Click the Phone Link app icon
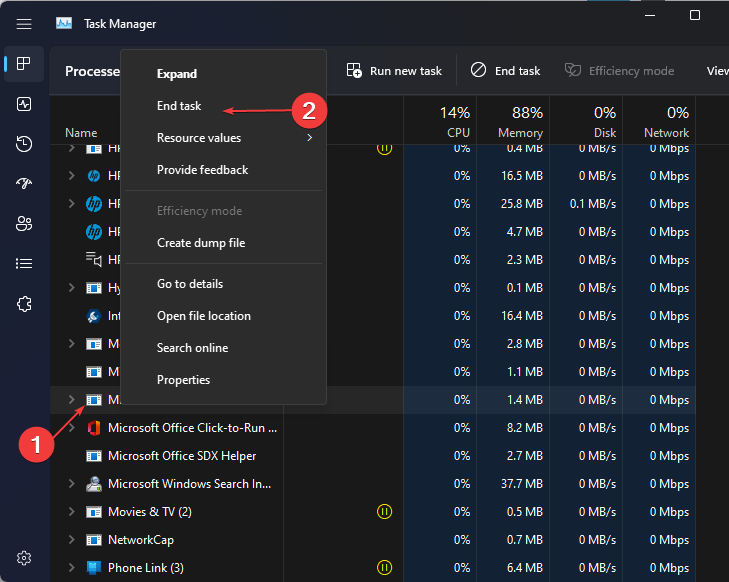The image size is (729, 582). pyautogui.click(x=93, y=568)
